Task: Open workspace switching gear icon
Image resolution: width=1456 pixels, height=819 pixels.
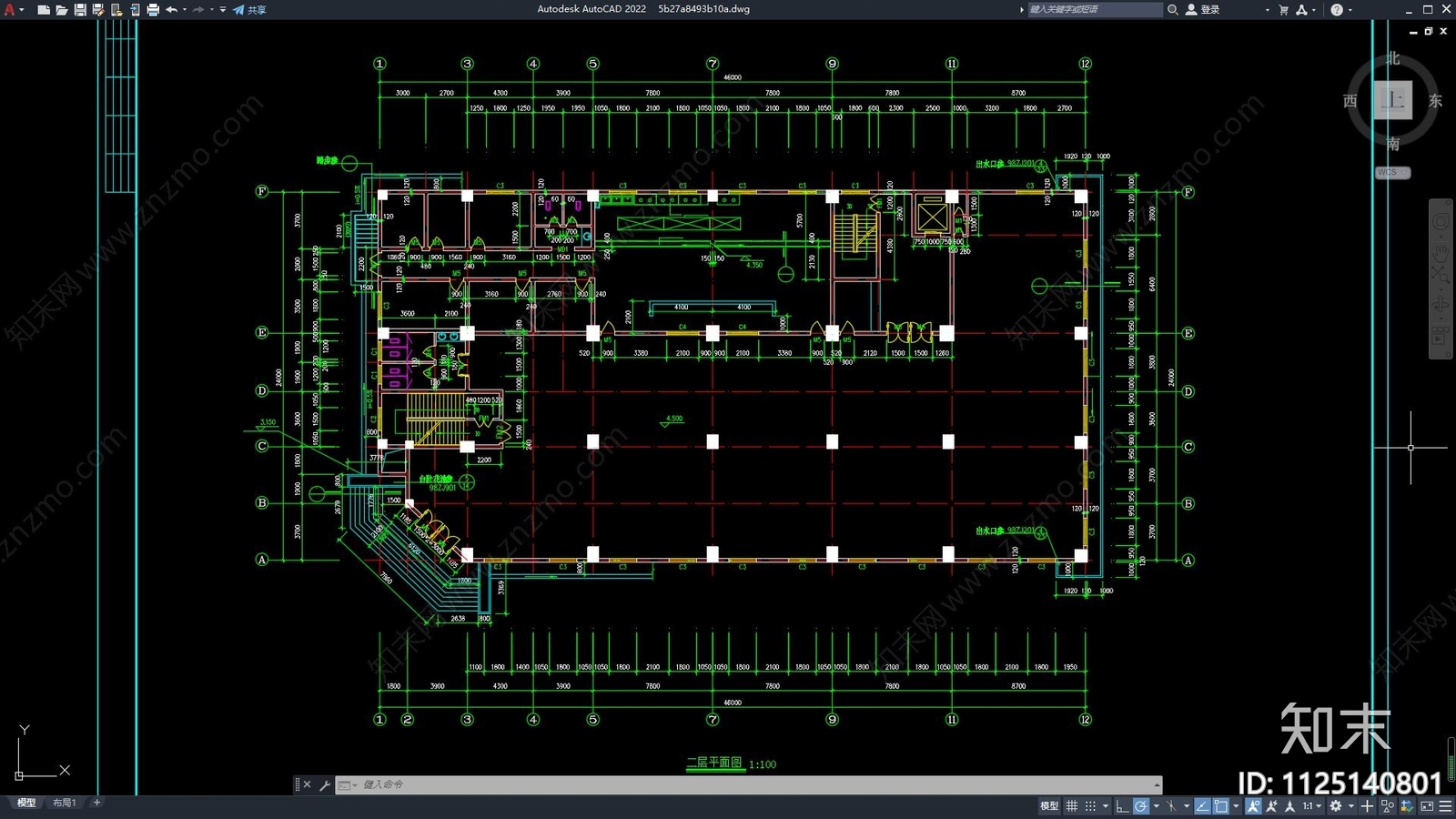Action: click(x=1336, y=806)
